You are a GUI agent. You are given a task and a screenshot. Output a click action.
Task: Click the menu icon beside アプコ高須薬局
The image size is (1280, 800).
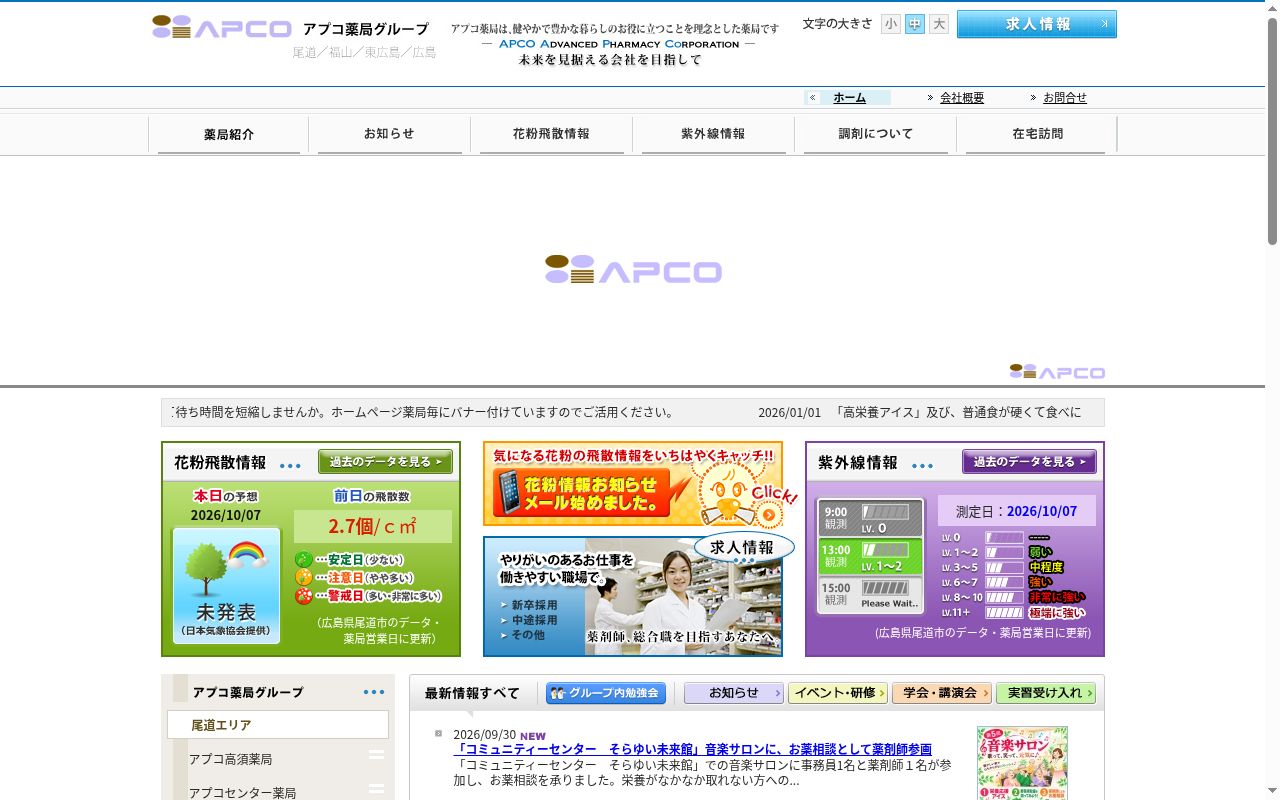tap(376, 756)
